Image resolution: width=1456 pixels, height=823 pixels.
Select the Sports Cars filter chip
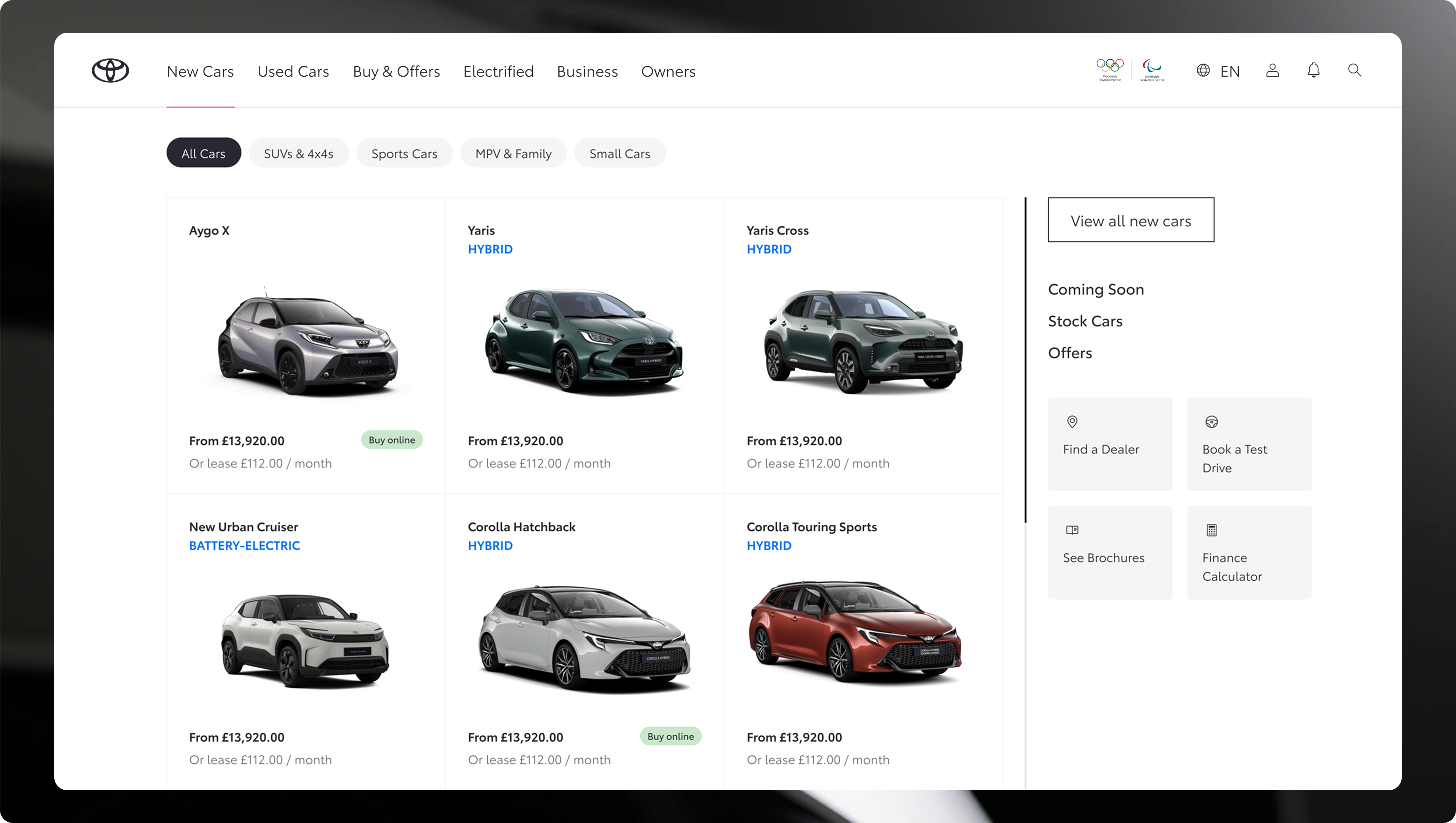pyautogui.click(x=404, y=153)
